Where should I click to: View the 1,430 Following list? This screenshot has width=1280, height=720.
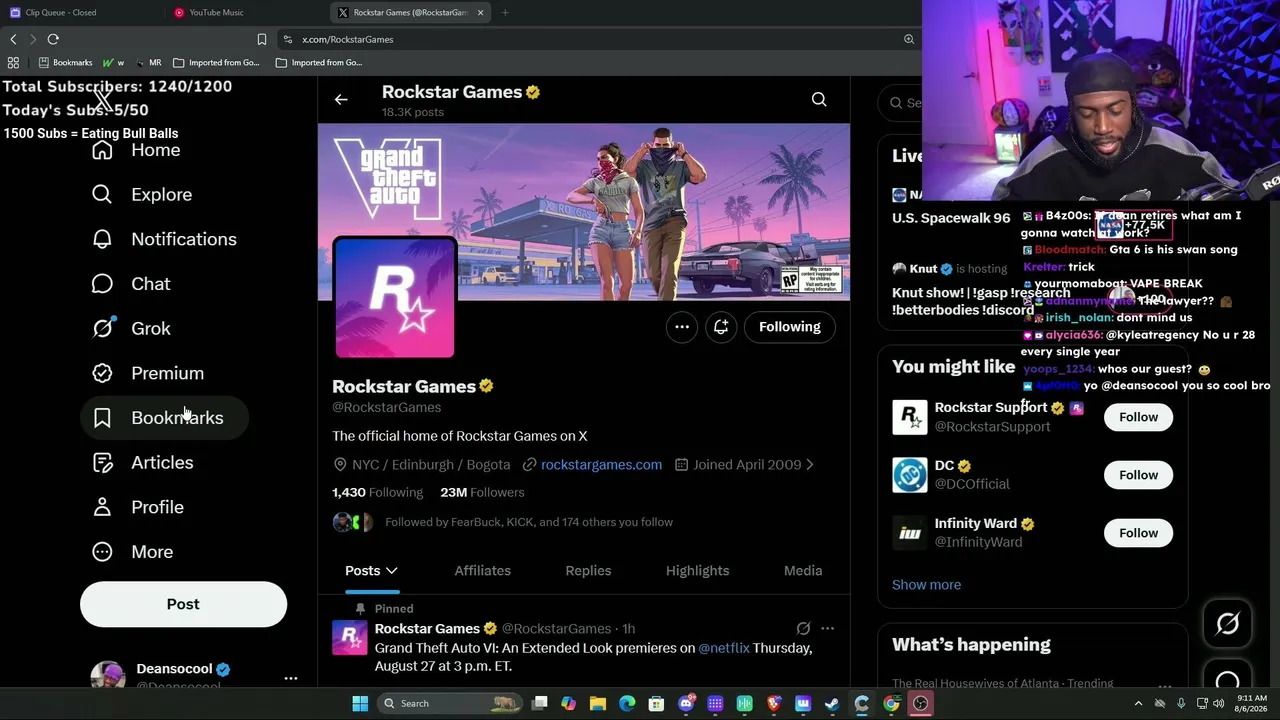click(377, 493)
